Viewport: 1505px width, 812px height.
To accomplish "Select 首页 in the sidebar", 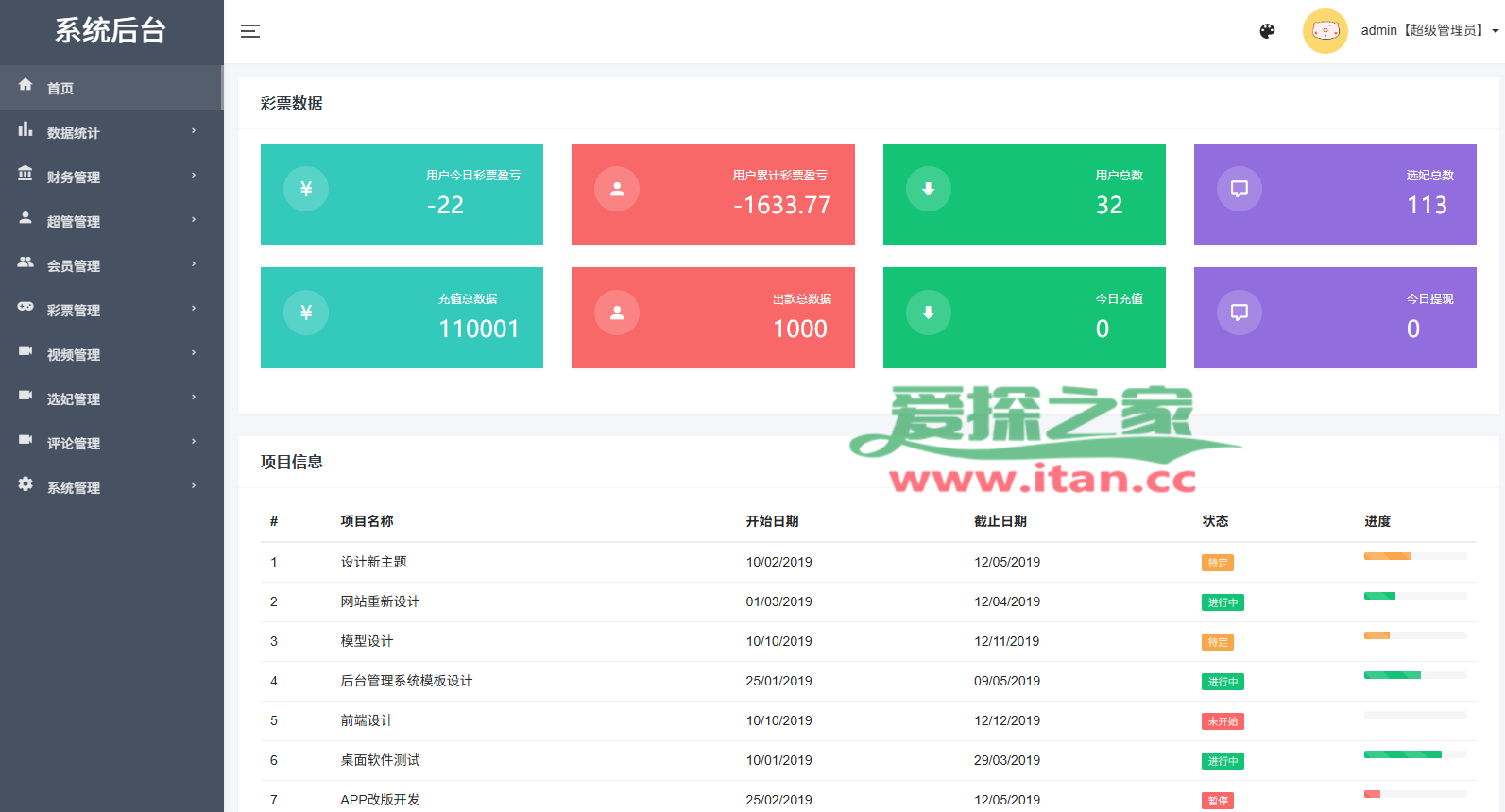I will (60, 88).
